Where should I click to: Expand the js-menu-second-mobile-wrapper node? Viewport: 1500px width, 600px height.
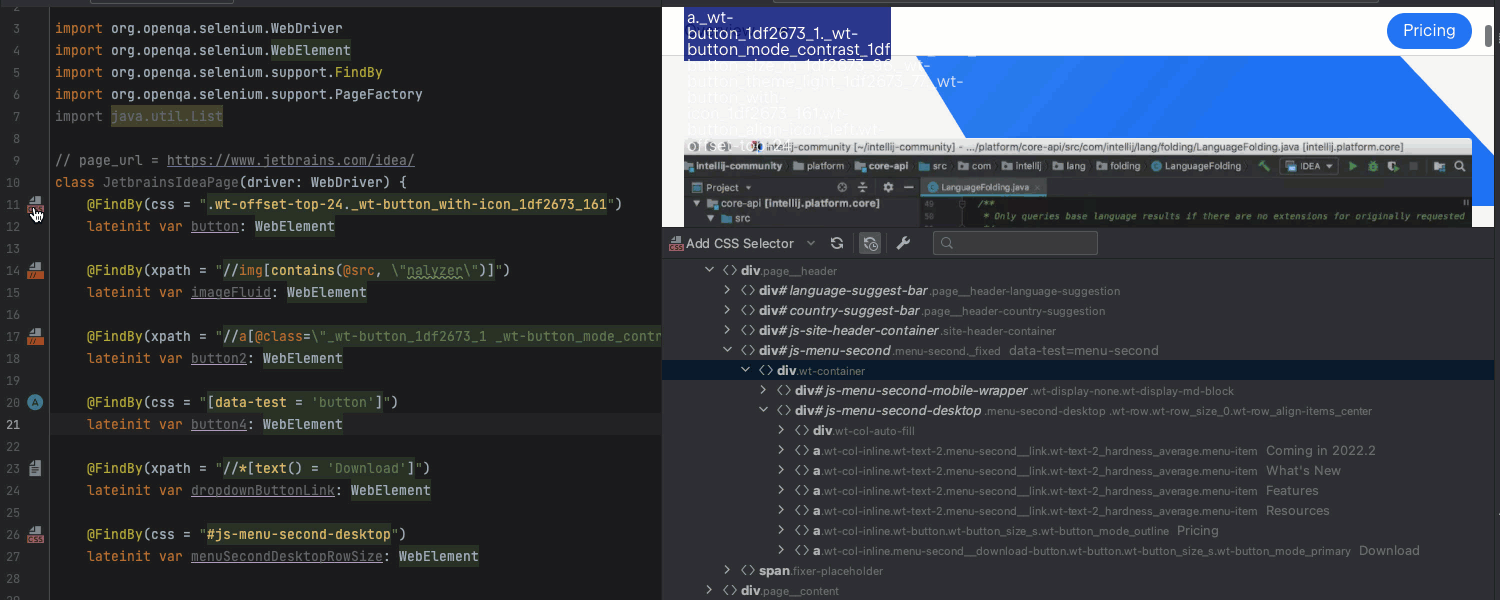[x=764, y=391]
